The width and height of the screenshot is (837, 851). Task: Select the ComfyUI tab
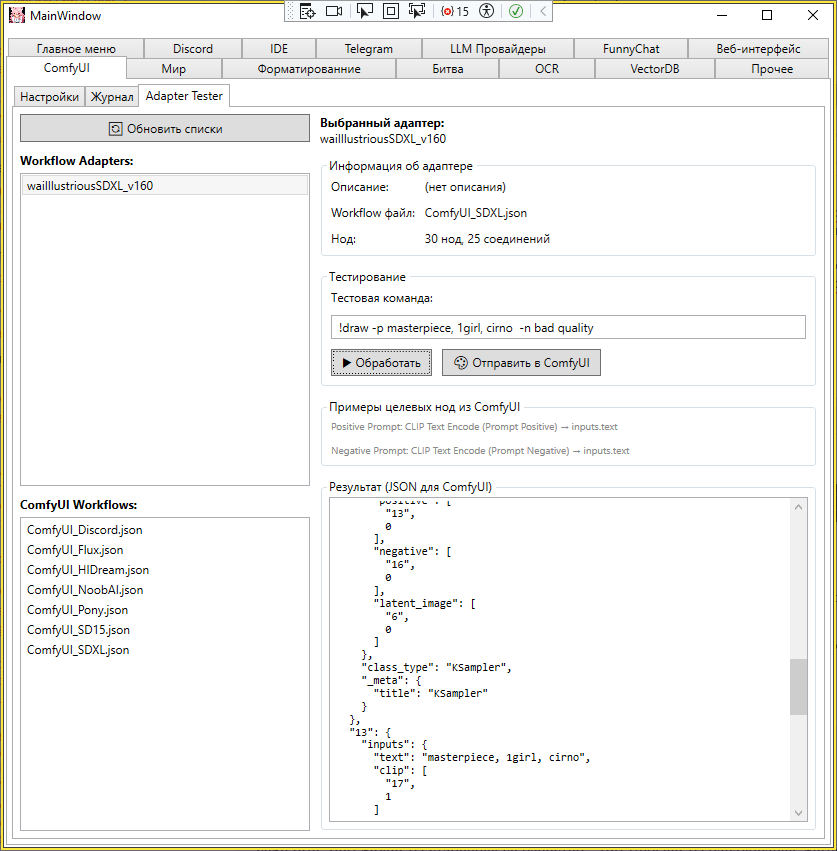point(67,68)
